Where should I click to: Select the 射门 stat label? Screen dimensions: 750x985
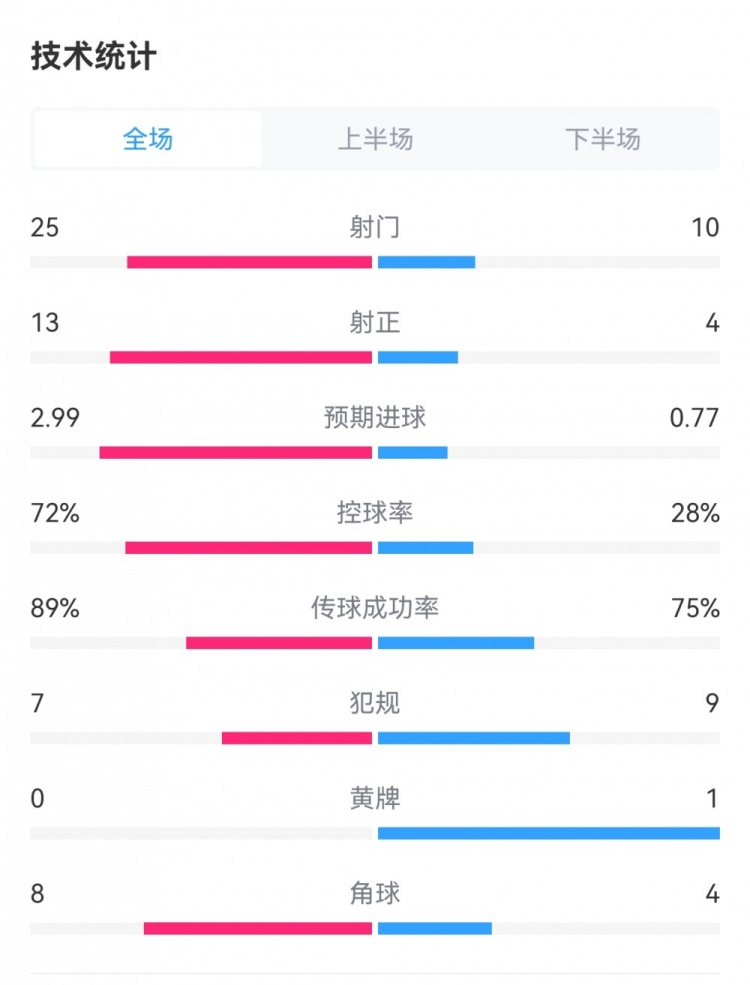point(375,228)
